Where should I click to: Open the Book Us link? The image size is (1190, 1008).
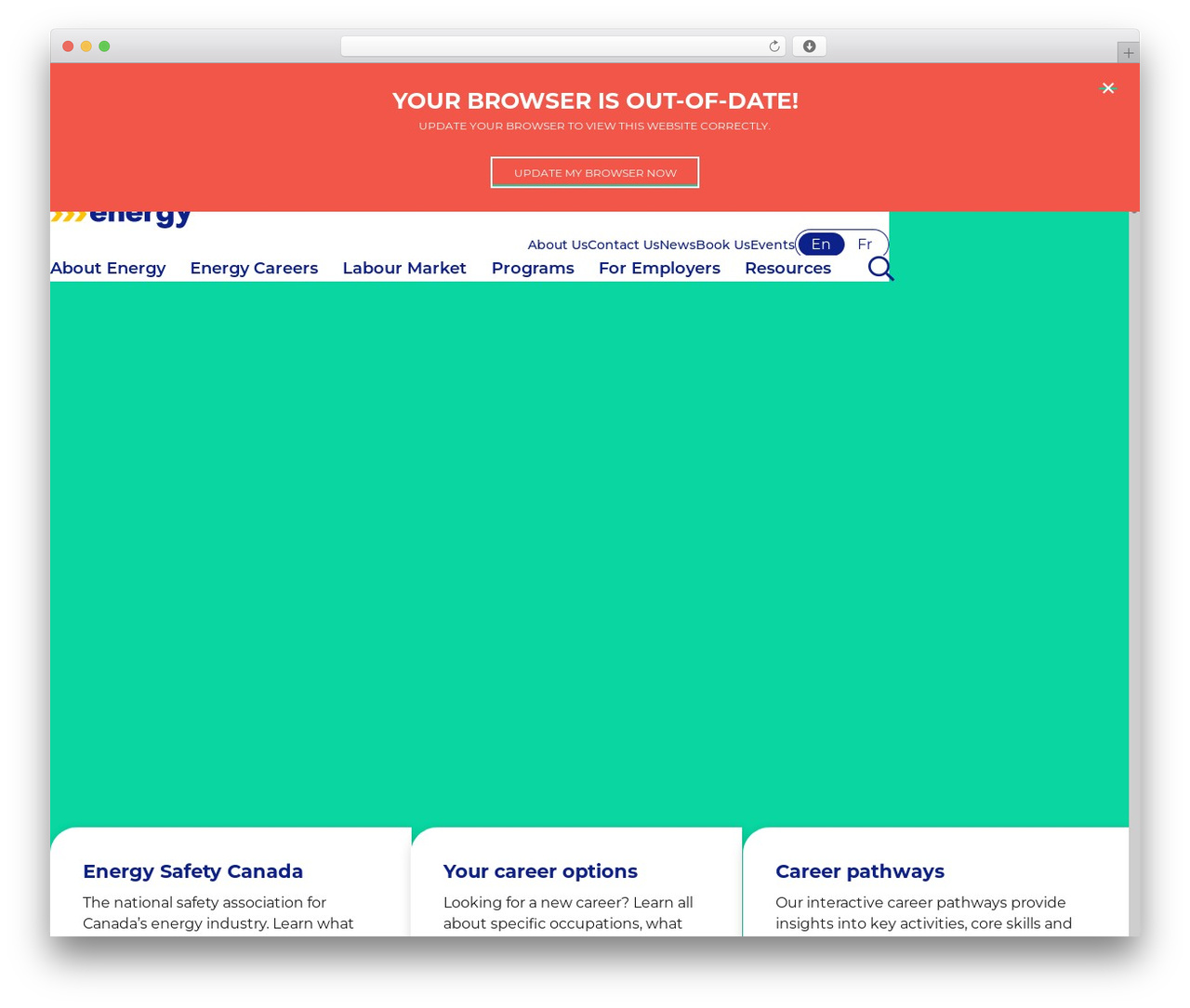point(722,245)
